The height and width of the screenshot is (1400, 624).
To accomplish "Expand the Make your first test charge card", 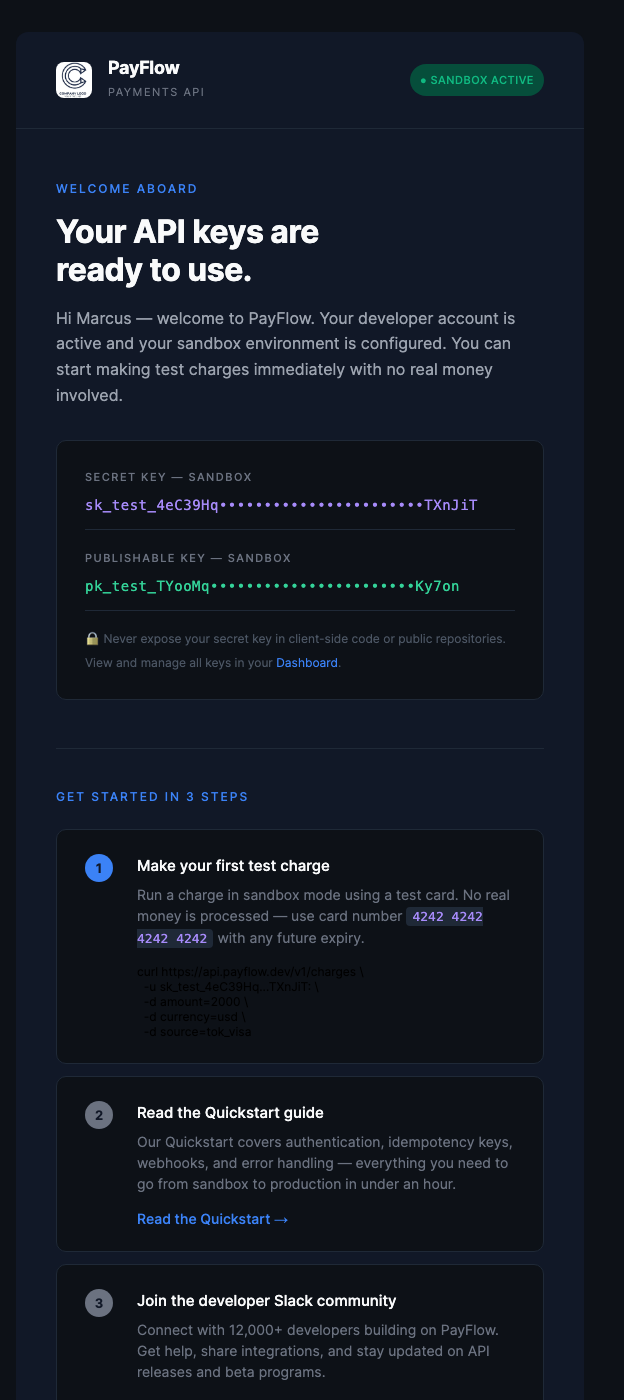I will (299, 945).
